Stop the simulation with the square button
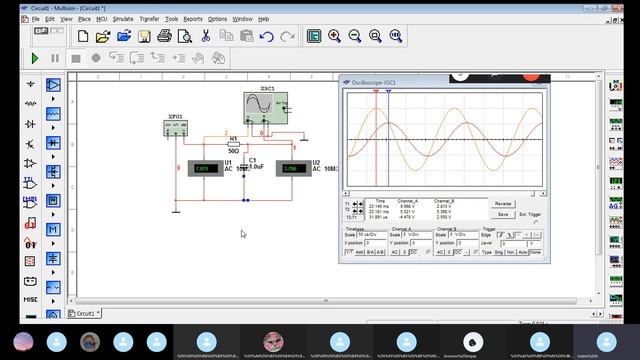The height and width of the screenshot is (360, 640). [76, 58]
